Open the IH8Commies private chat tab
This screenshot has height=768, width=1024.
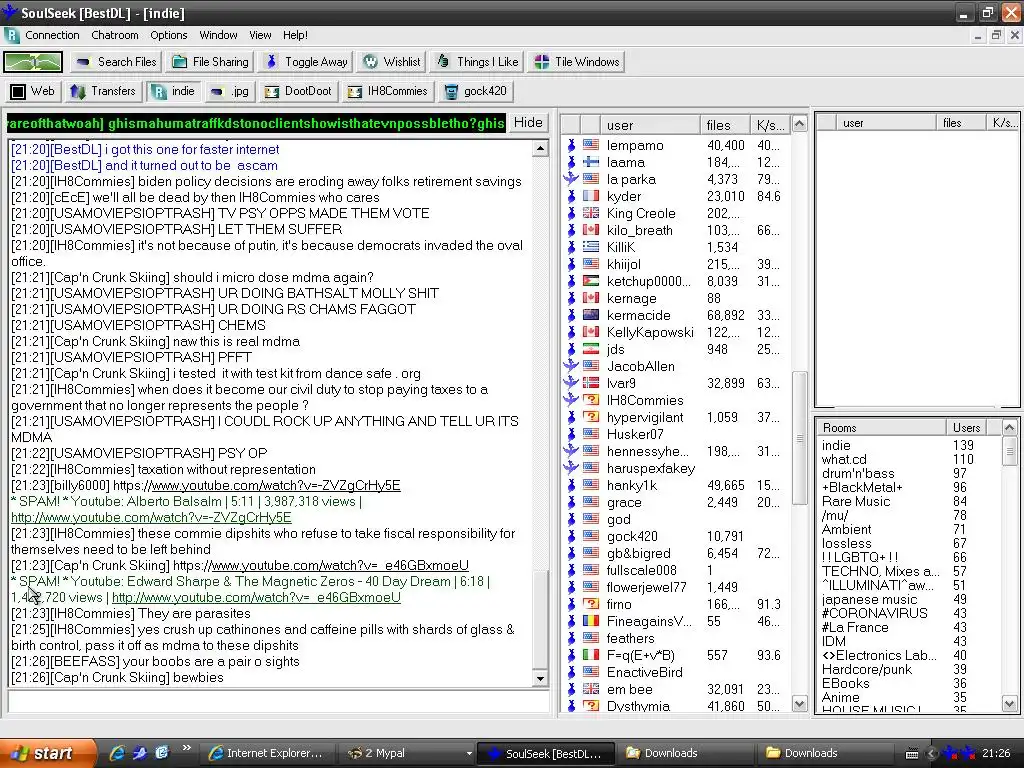pyautogui.click(x=387, y=91)
